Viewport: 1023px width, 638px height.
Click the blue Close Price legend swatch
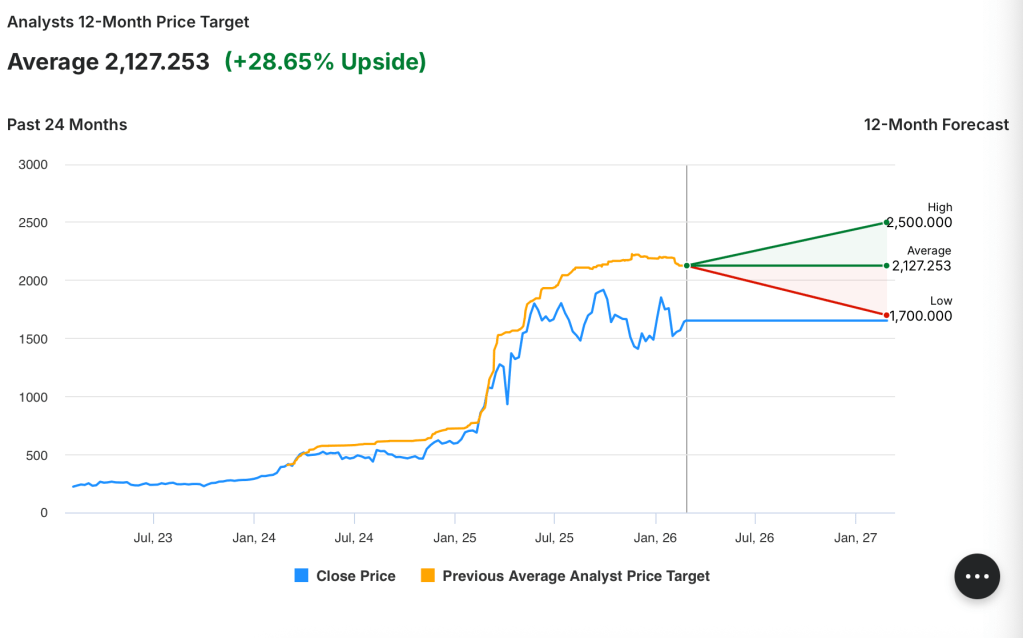click(301, 576)
